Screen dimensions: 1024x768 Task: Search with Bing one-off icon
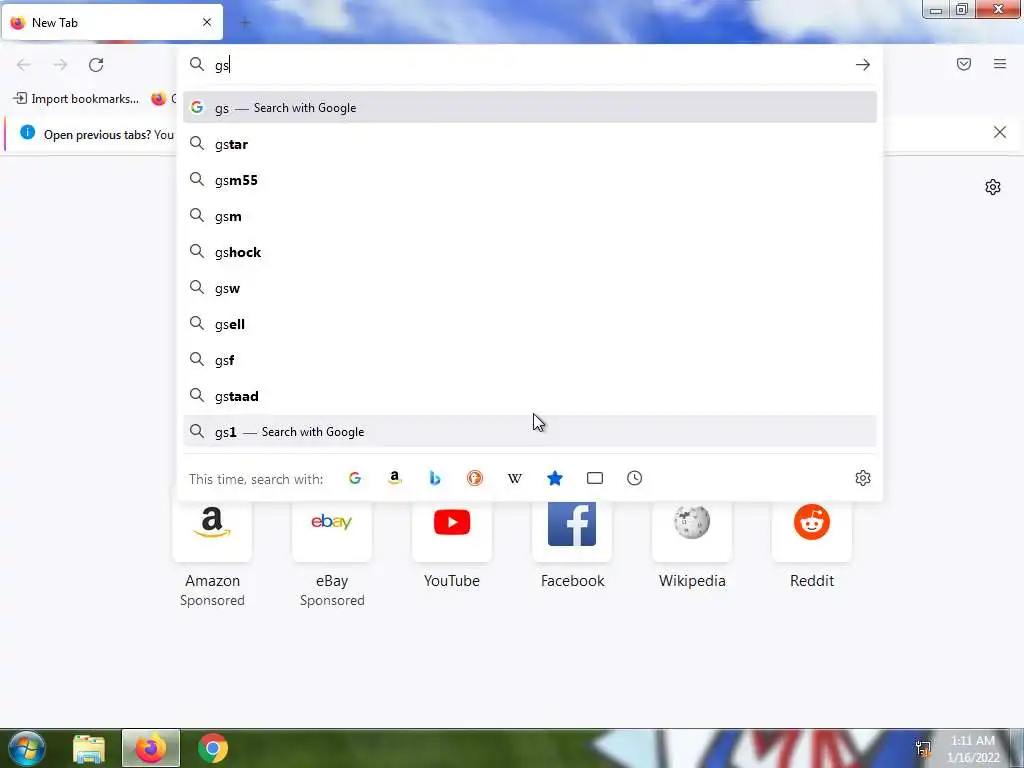435,478
